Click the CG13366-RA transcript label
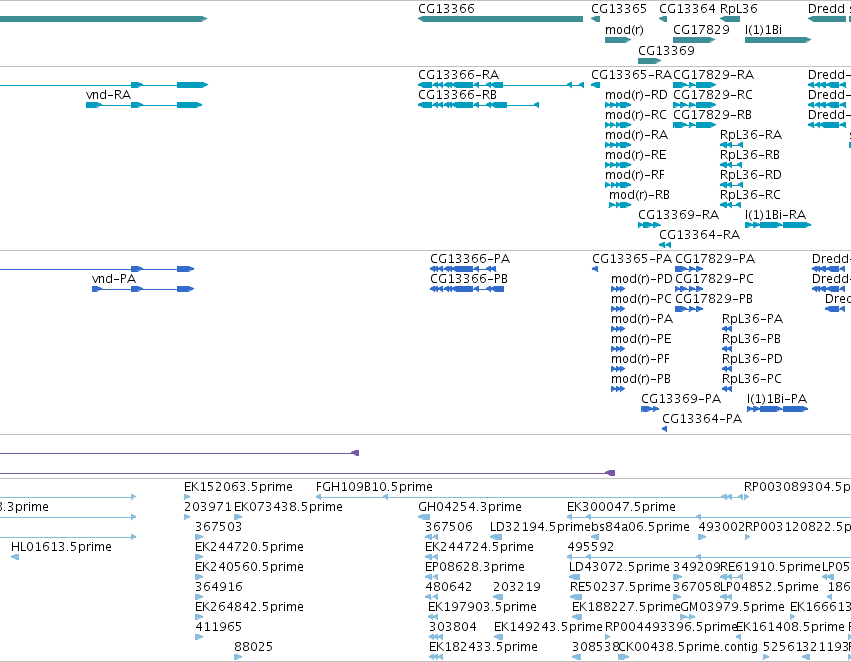 (x=459, y=75)
